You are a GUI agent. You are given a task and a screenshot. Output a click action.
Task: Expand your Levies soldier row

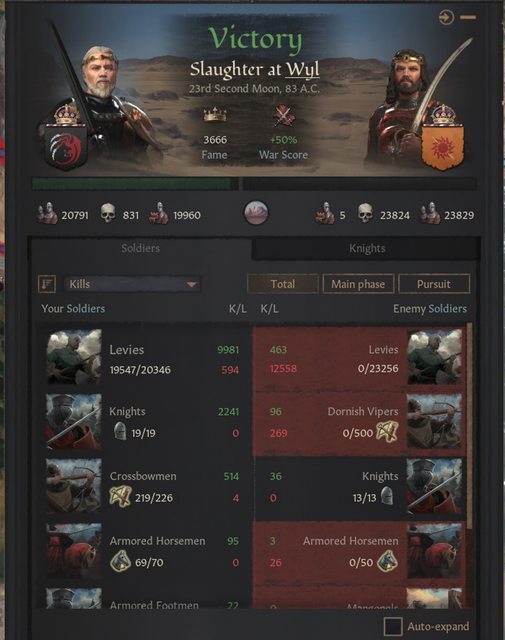click(145, 358)
